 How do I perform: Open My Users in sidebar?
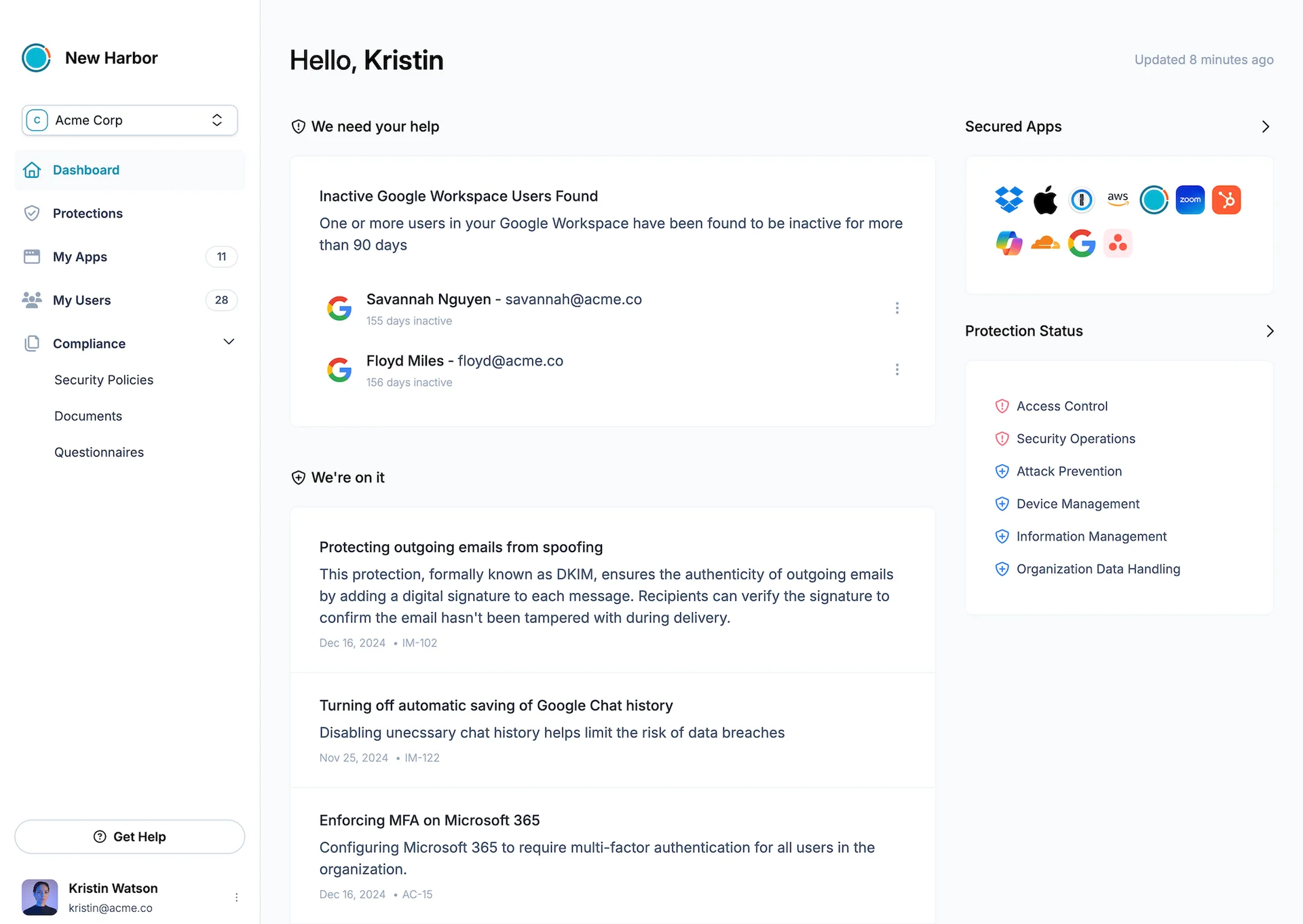click(81, 300)
